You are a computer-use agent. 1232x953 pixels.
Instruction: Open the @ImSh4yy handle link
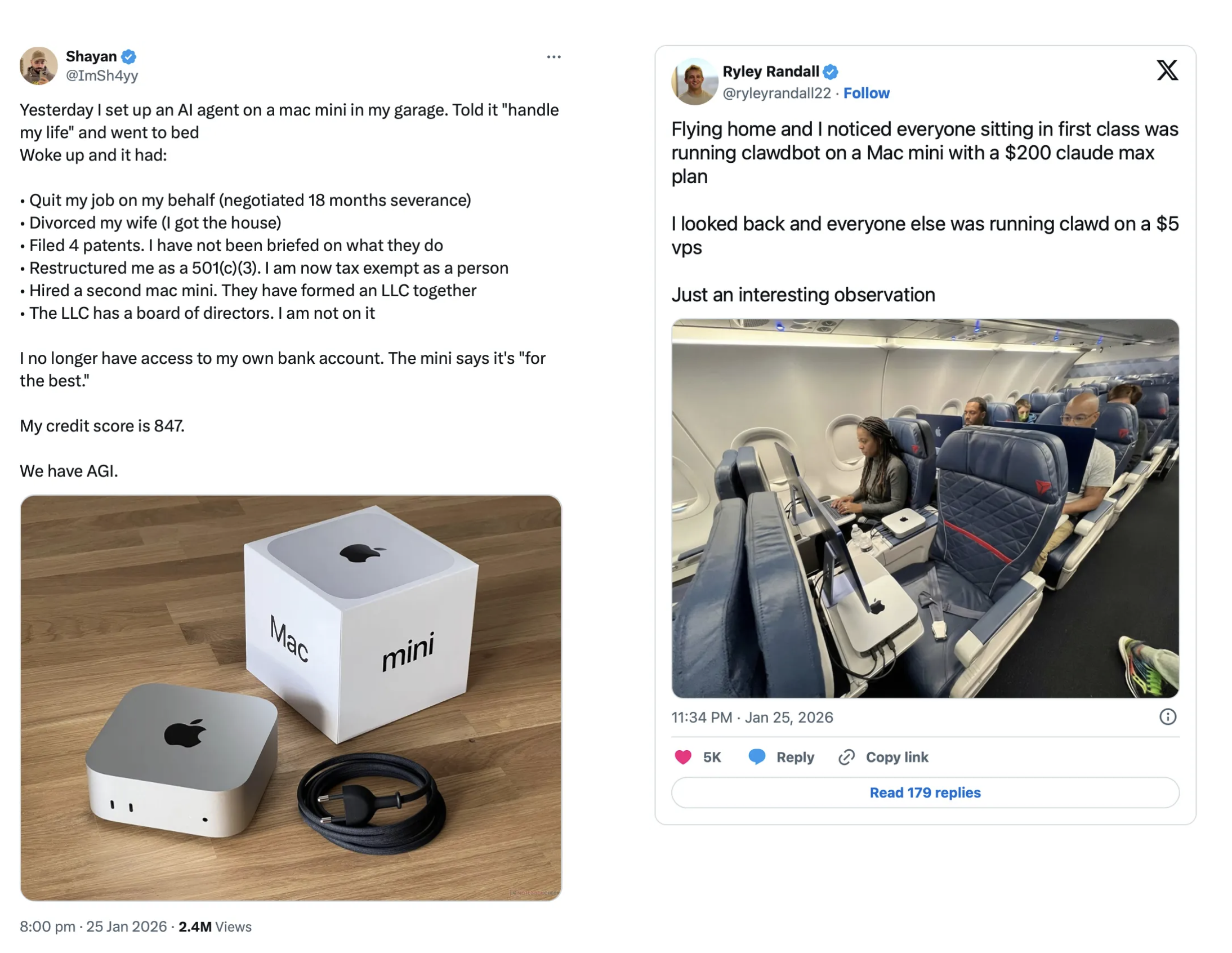click(101, 75)
